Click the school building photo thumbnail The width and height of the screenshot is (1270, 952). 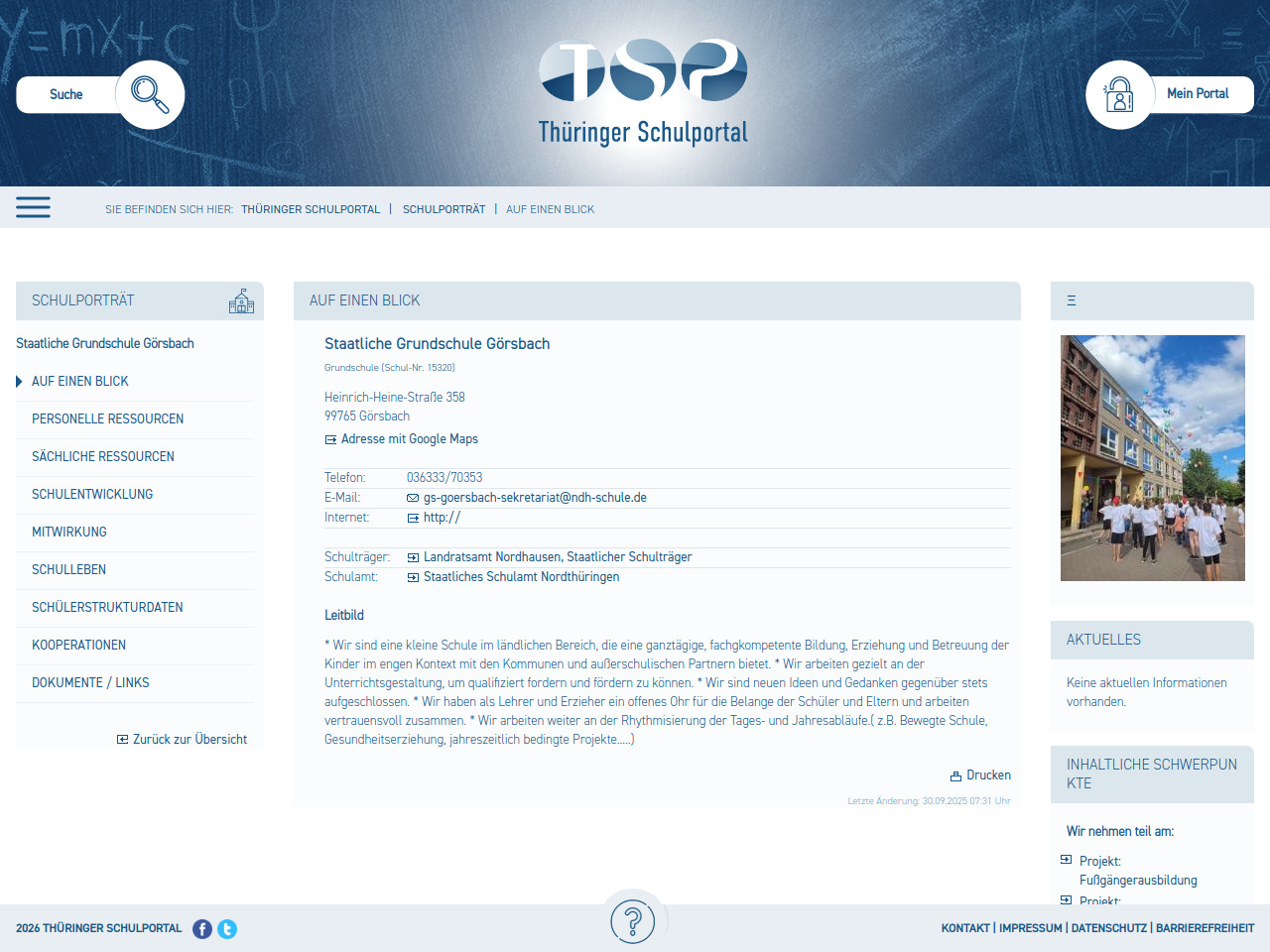(1152, 458)
